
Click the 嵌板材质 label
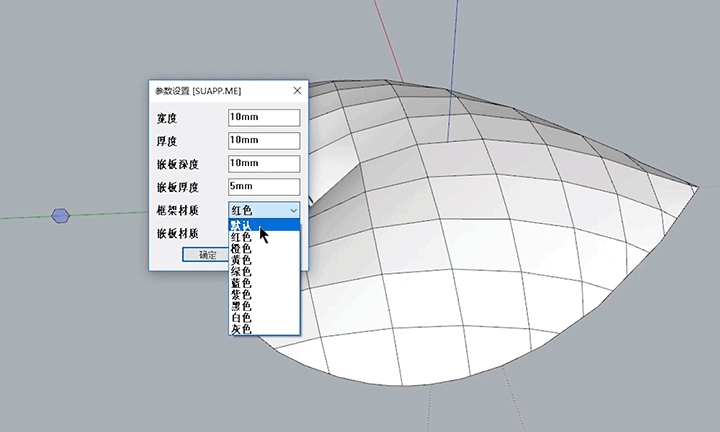(x=178, y=234)
